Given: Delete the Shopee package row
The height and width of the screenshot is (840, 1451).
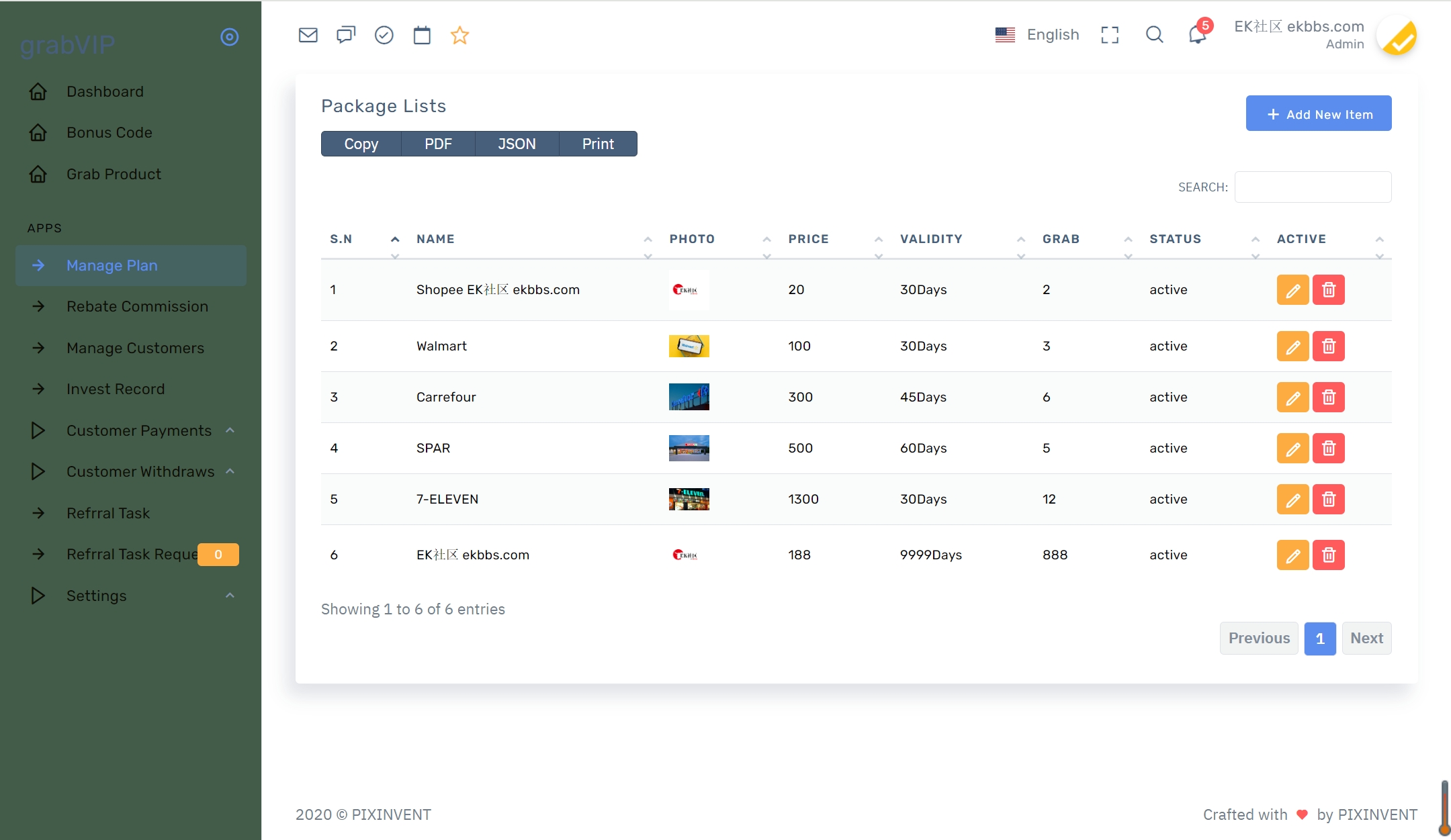Looking at the screenshot, I should [1329, 290].
